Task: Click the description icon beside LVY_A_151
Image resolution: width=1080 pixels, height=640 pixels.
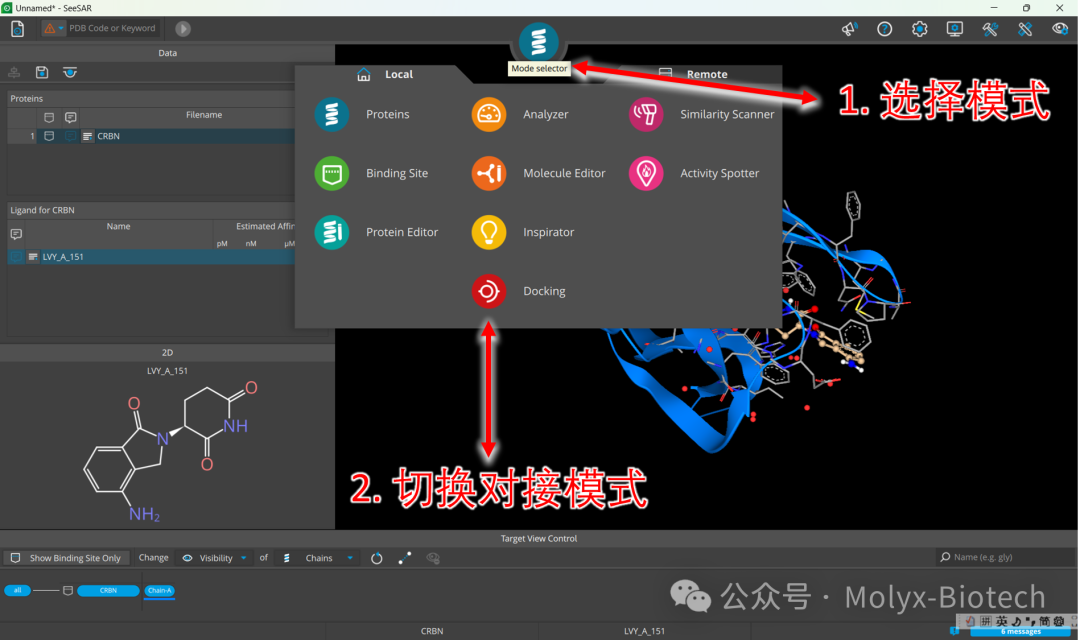Action: [32, 257]
